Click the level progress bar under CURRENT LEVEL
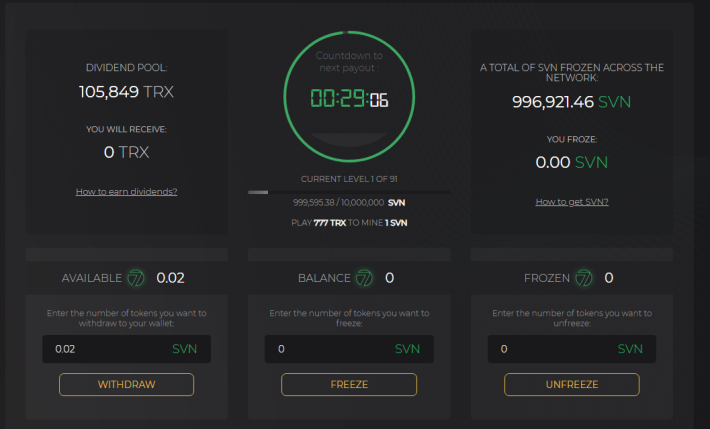This screenshot has width=710, height=429. (x=349, y=192)
